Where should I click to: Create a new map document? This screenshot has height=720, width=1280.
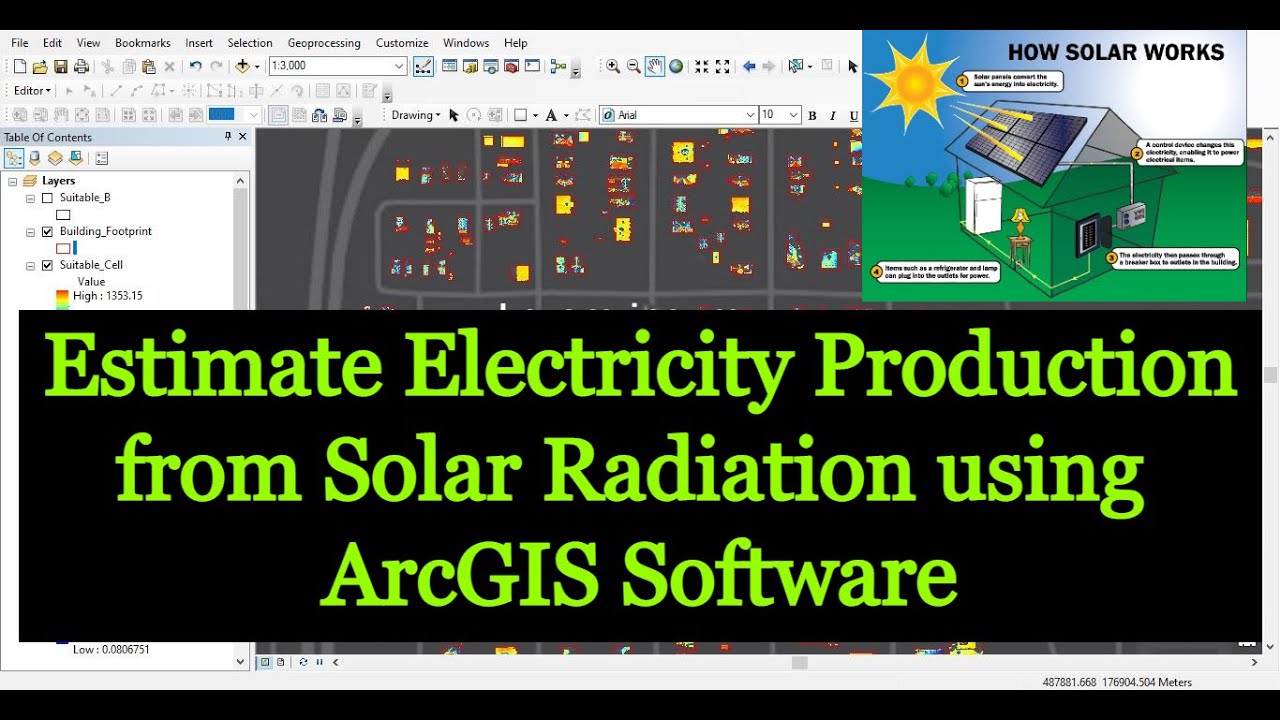tap(20, 67)
